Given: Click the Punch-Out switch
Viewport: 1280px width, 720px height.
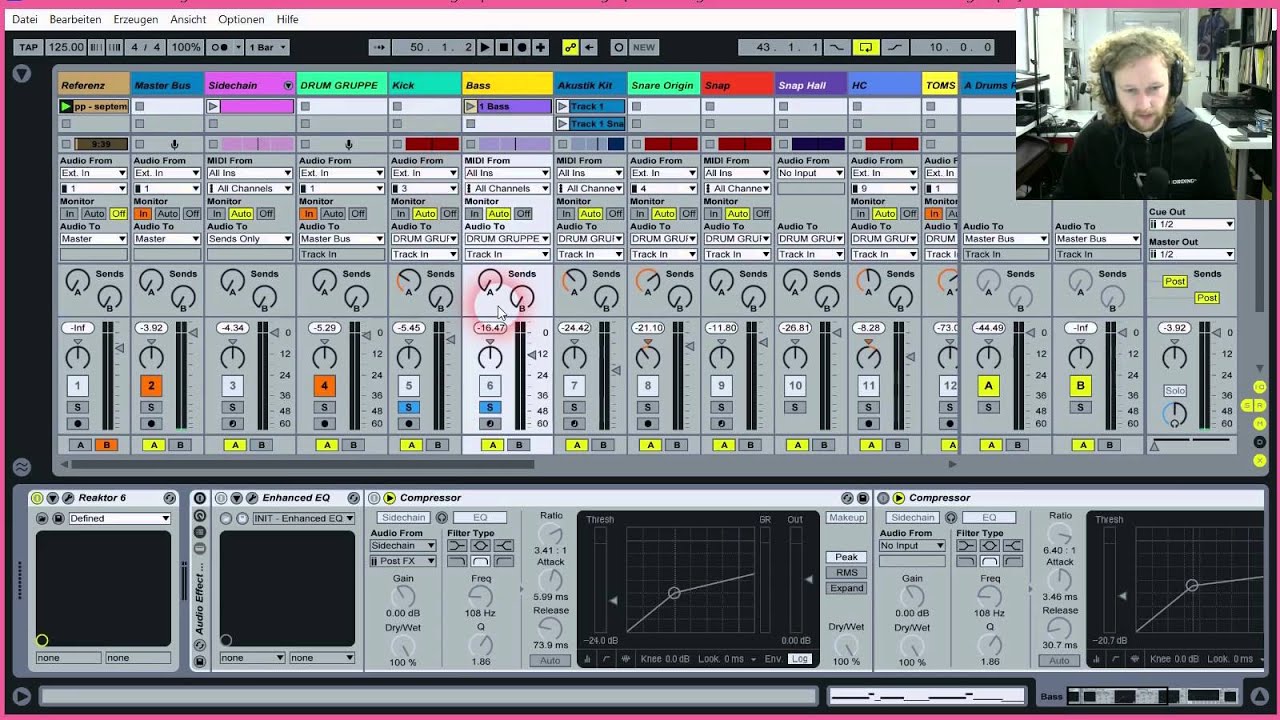Looking at the screenshot, I should pos(894,47).
